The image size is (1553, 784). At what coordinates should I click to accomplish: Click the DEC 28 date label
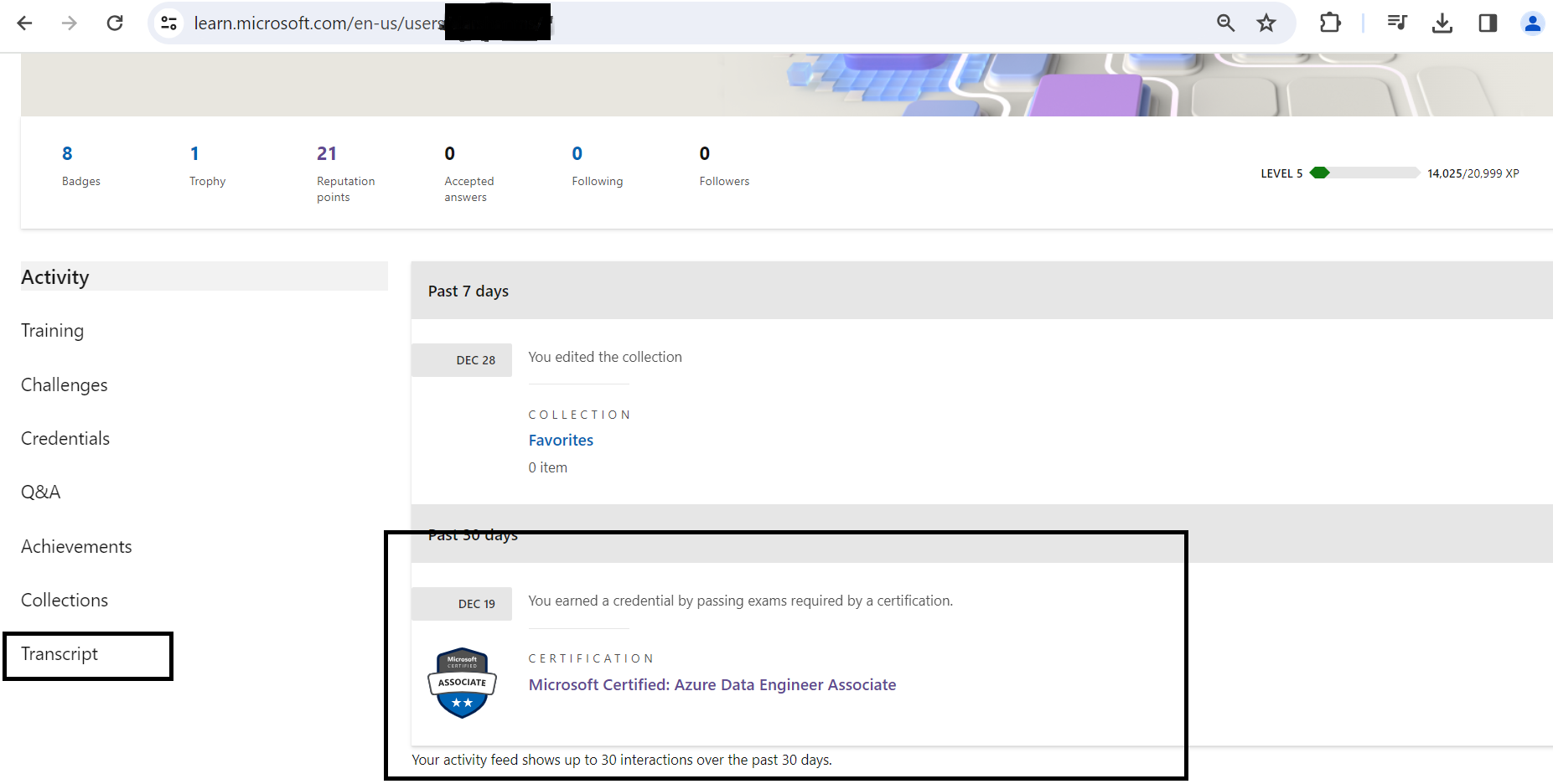tap(462, 360)
